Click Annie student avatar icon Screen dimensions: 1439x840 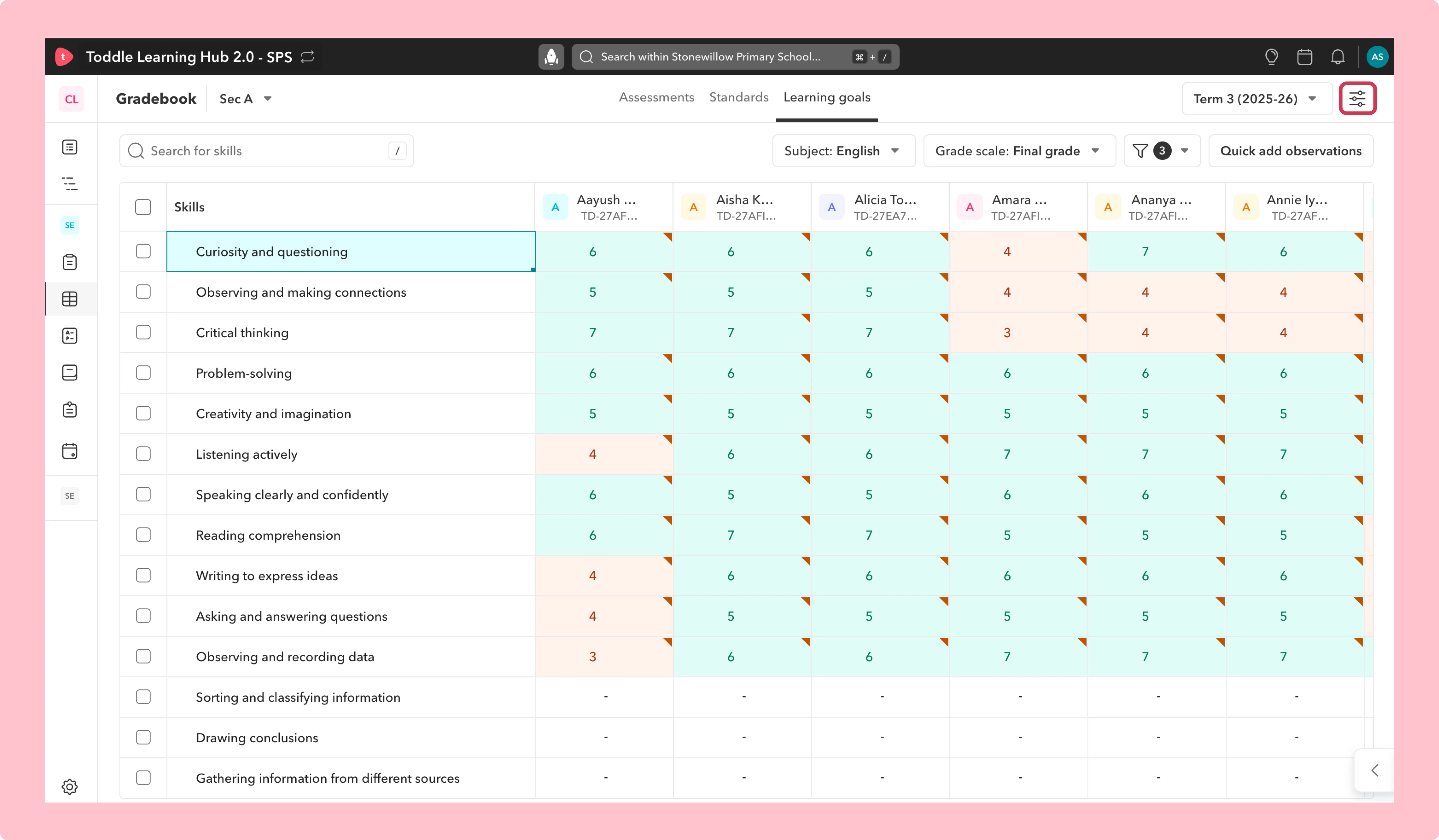click(x=1246, y=207)
